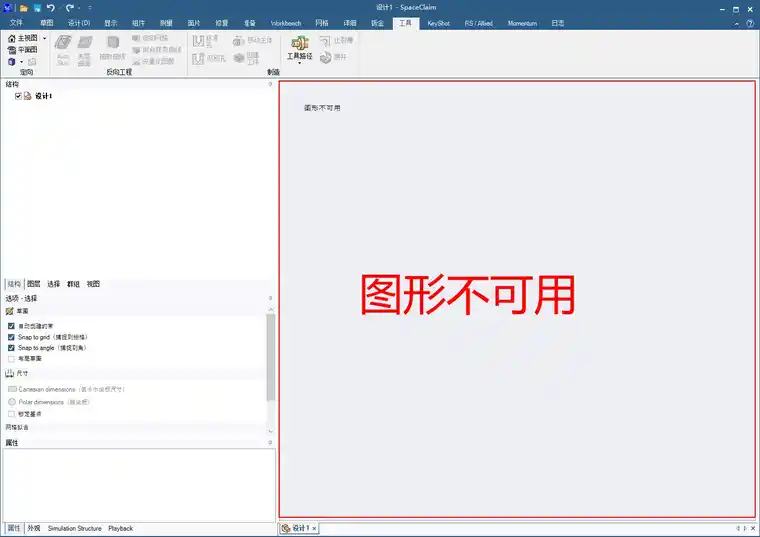Click the 止裂槽 relief tool icon
760x537 pixels.
coord(325,41)
